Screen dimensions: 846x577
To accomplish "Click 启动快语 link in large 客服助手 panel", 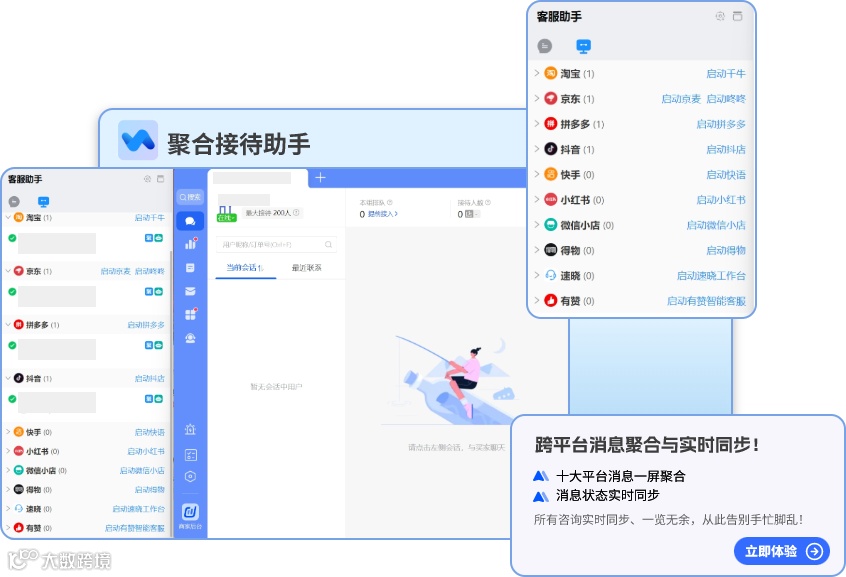I will click(x=726, y=175).
